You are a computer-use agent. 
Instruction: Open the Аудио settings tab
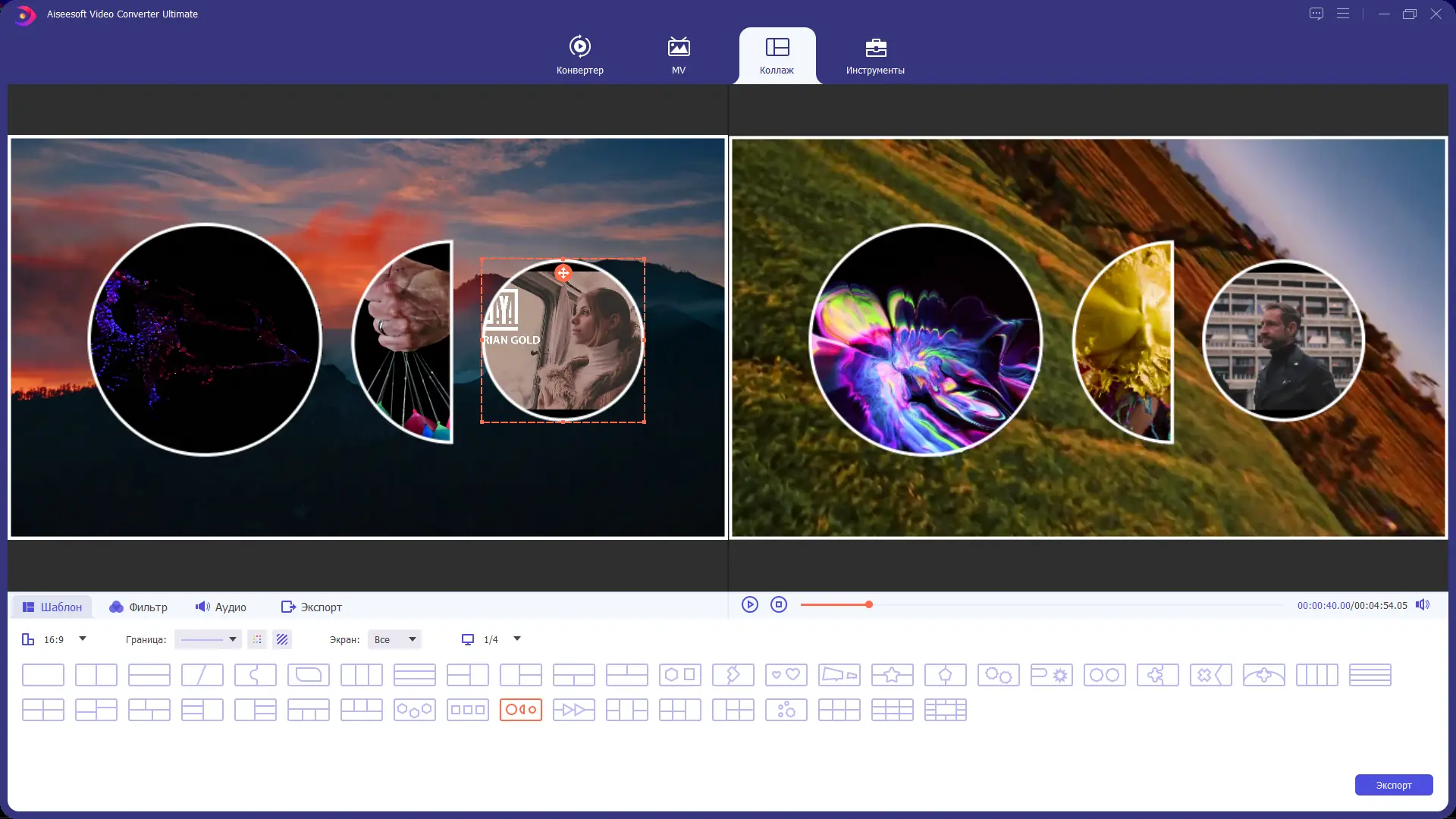click(x=221, y=607)
